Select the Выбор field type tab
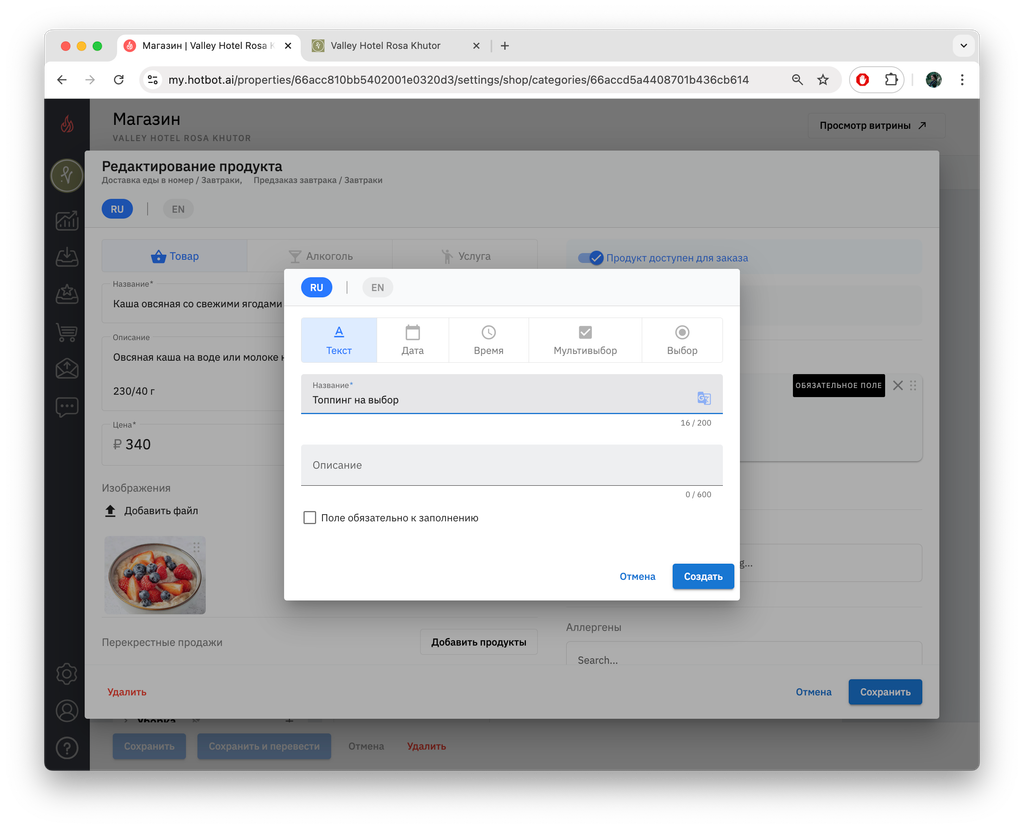 coord(682,340)
